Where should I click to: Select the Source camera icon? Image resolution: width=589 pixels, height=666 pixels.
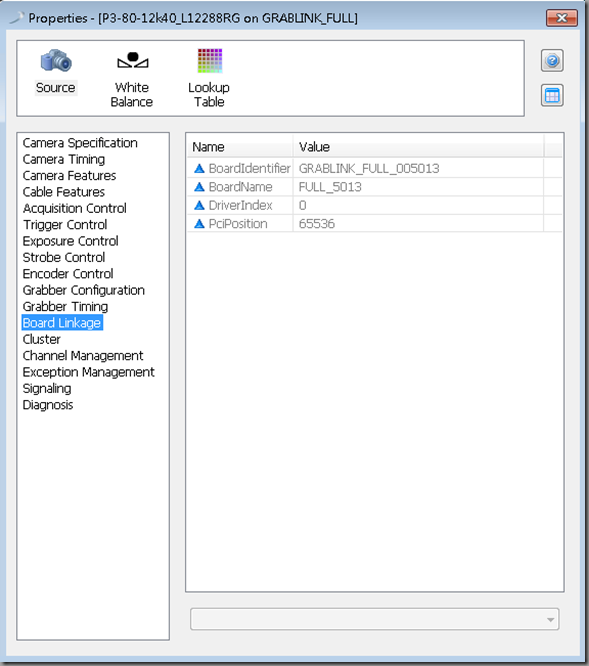click(56, 61)
